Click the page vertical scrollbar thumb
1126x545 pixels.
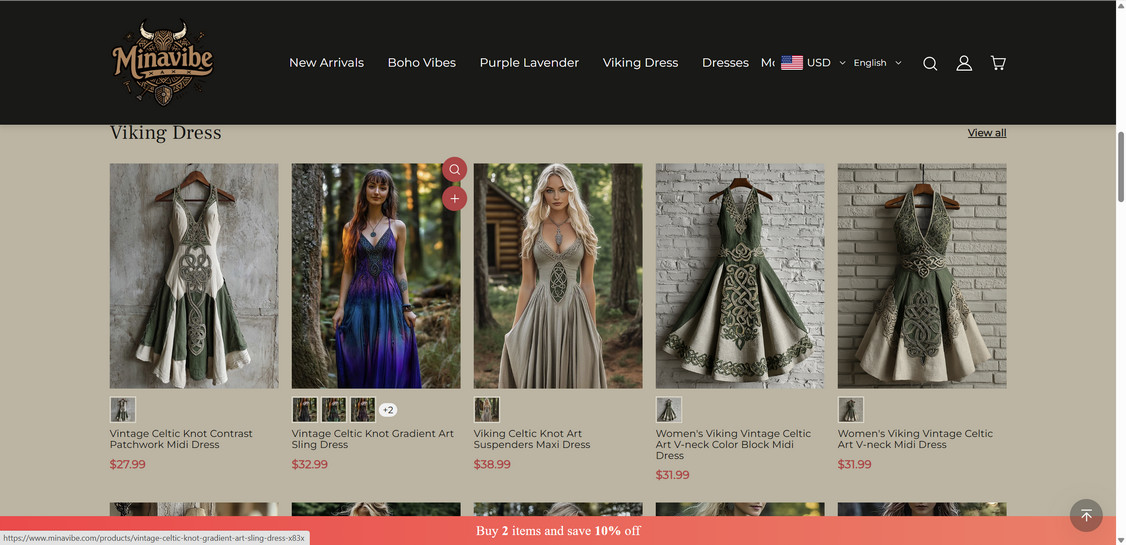pyautogui.click(x=1120, y=167)
